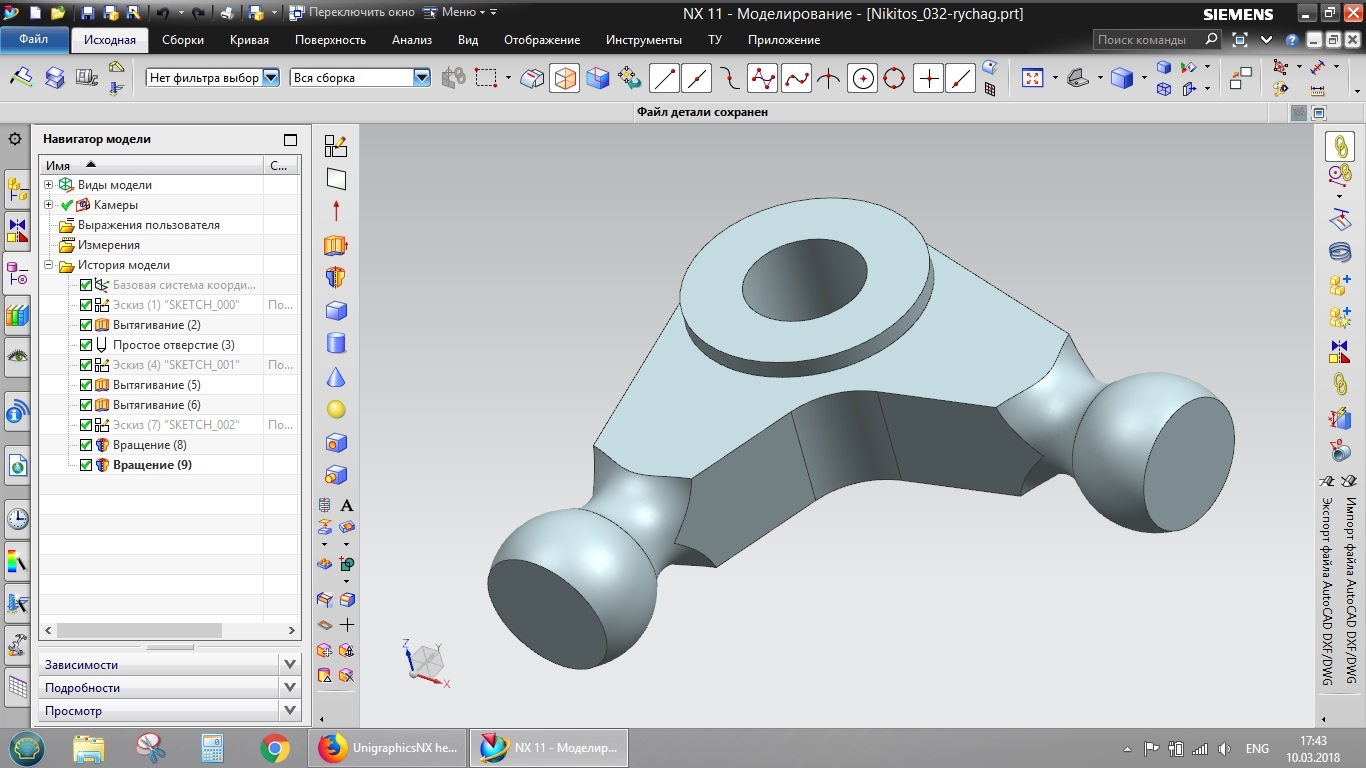Screen dimensions: 1366x768
Task: Open the sketch tool in vertical toolbar
Action: click(336, 147)
